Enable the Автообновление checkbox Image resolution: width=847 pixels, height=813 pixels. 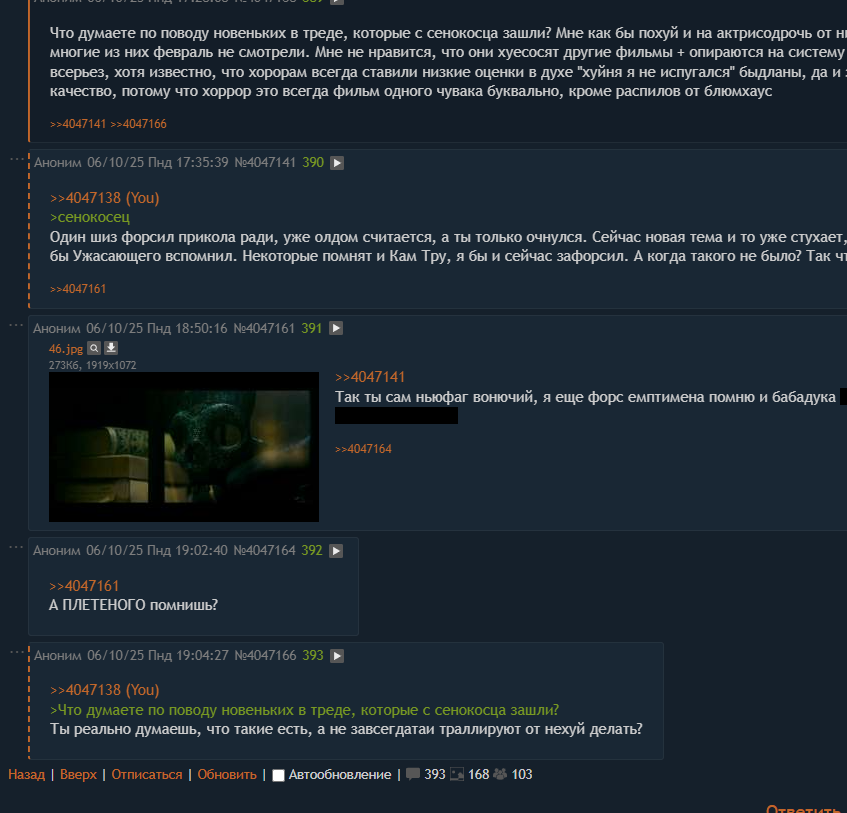(278, 775)
